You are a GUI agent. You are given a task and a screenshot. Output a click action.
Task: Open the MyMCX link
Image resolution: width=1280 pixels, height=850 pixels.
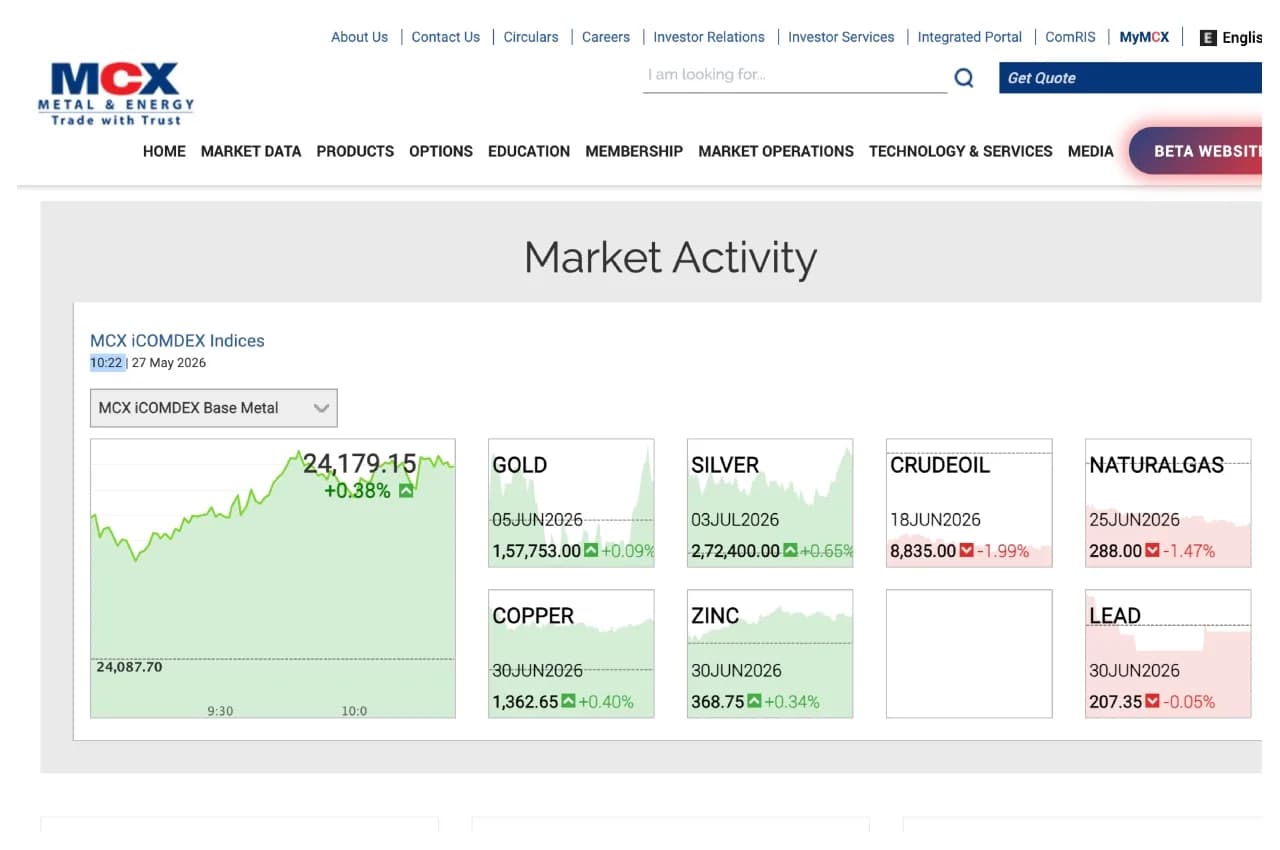[x=1144, y=37]
